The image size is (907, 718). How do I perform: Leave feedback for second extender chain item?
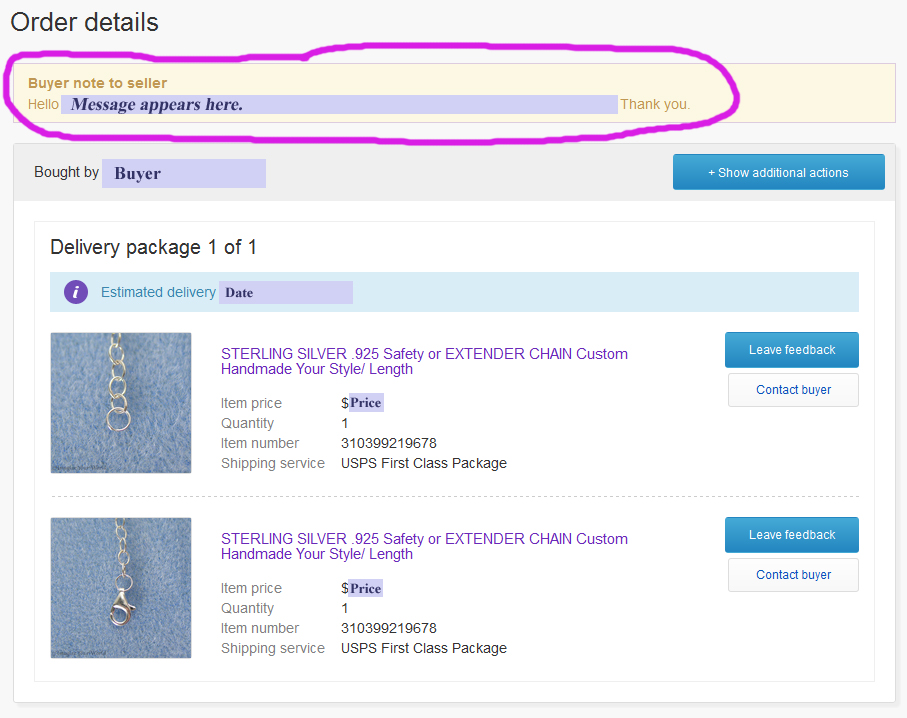click(792, 535)
